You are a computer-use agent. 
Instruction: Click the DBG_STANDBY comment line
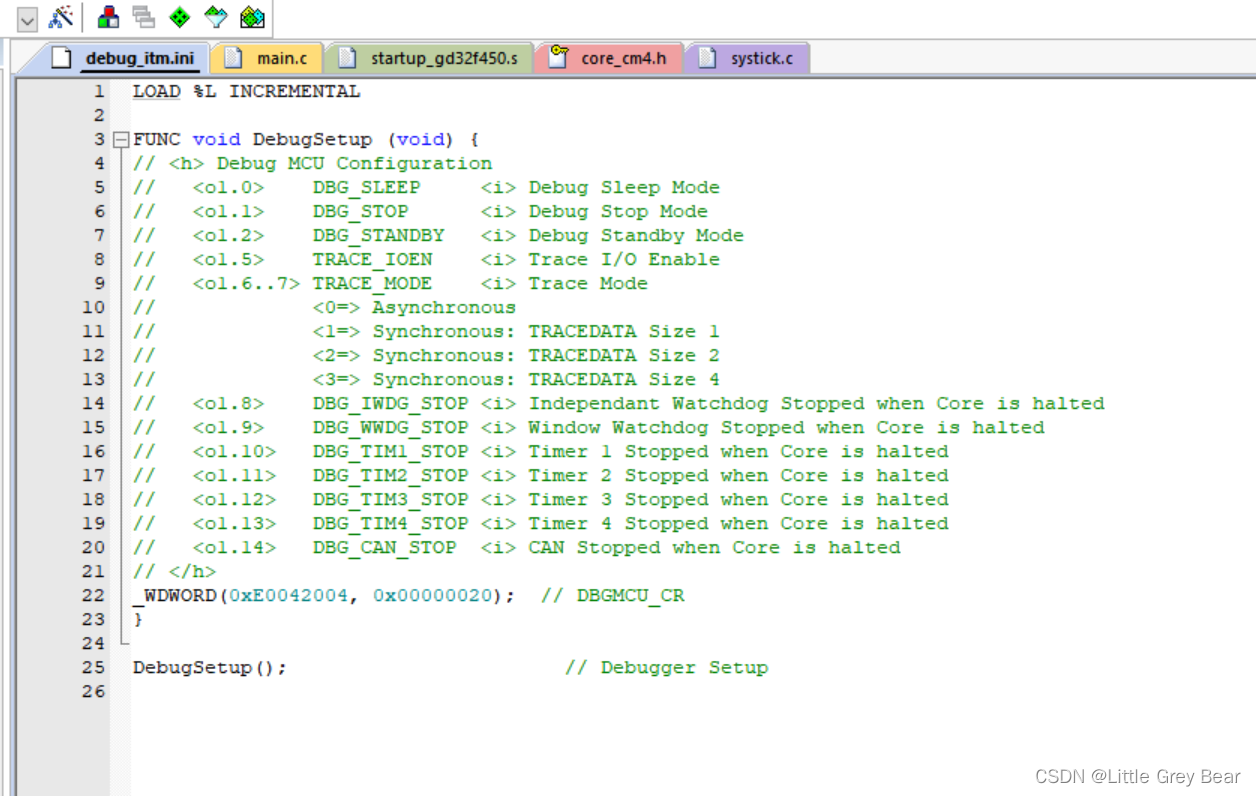(x=438, y=235)
